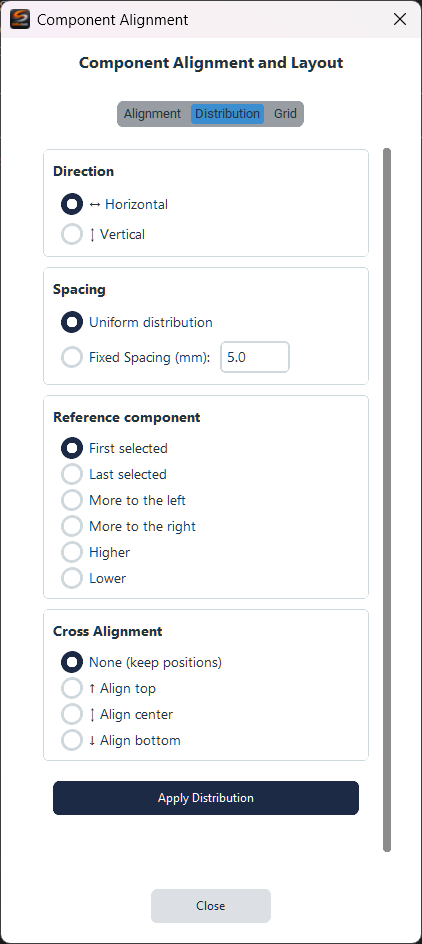Viewport: 422px width, 944px height.
Task: Click the Apply Distribution button
Action: click(x=206, y=798)
